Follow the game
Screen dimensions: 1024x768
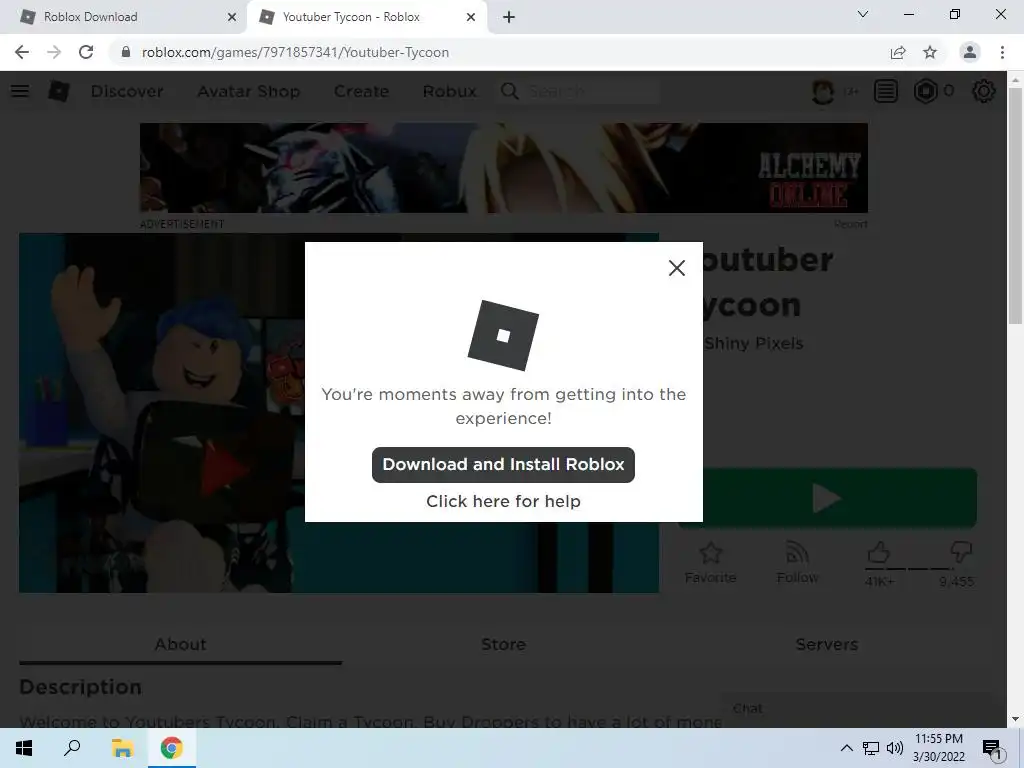(797, 562)
